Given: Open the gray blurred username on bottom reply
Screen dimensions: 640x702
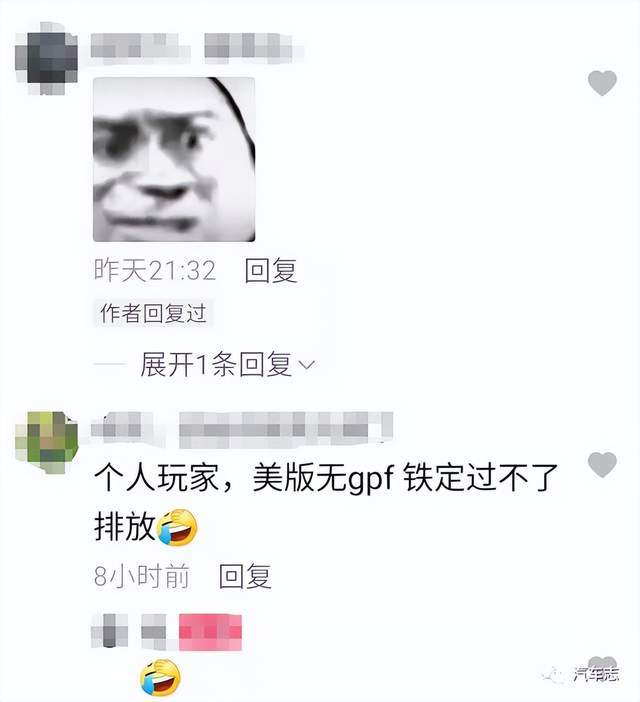Looking at the screenshot, I should 129,632.
